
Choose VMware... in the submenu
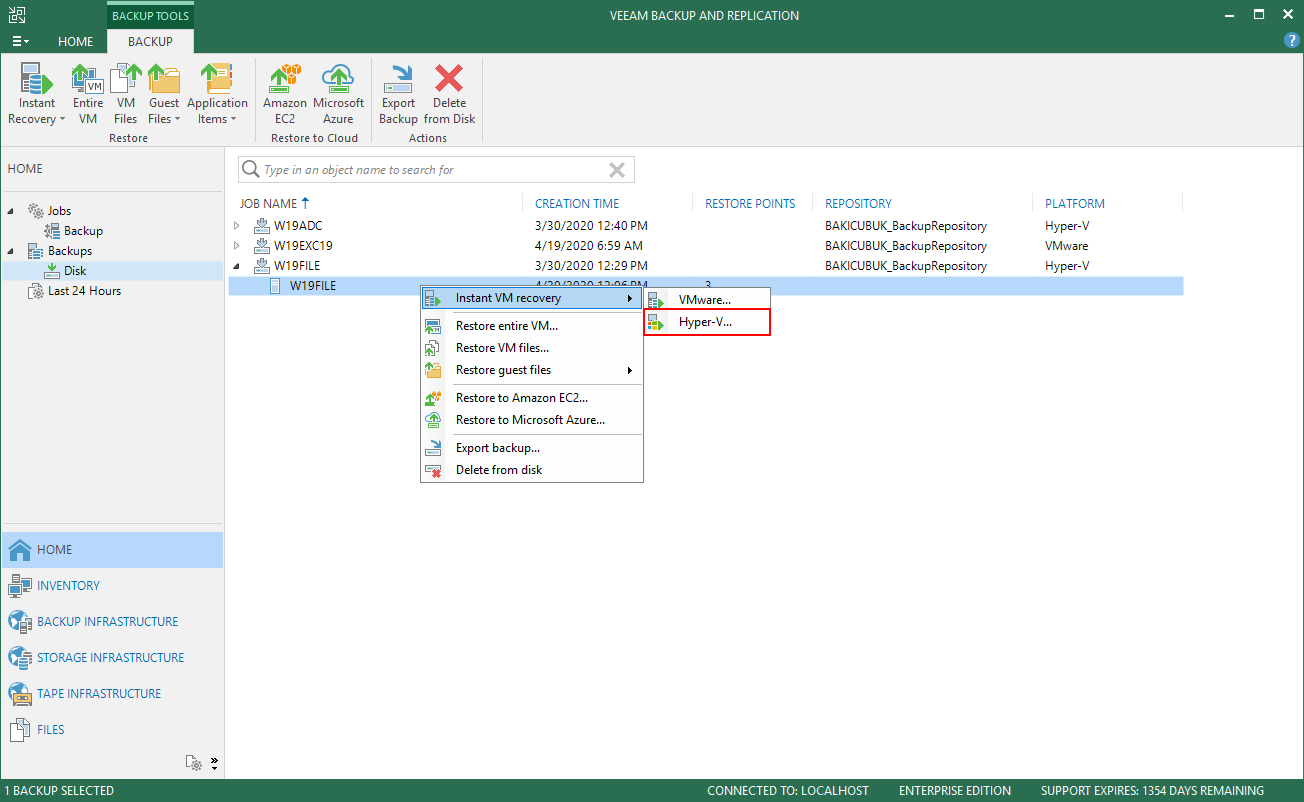(707, 299)
